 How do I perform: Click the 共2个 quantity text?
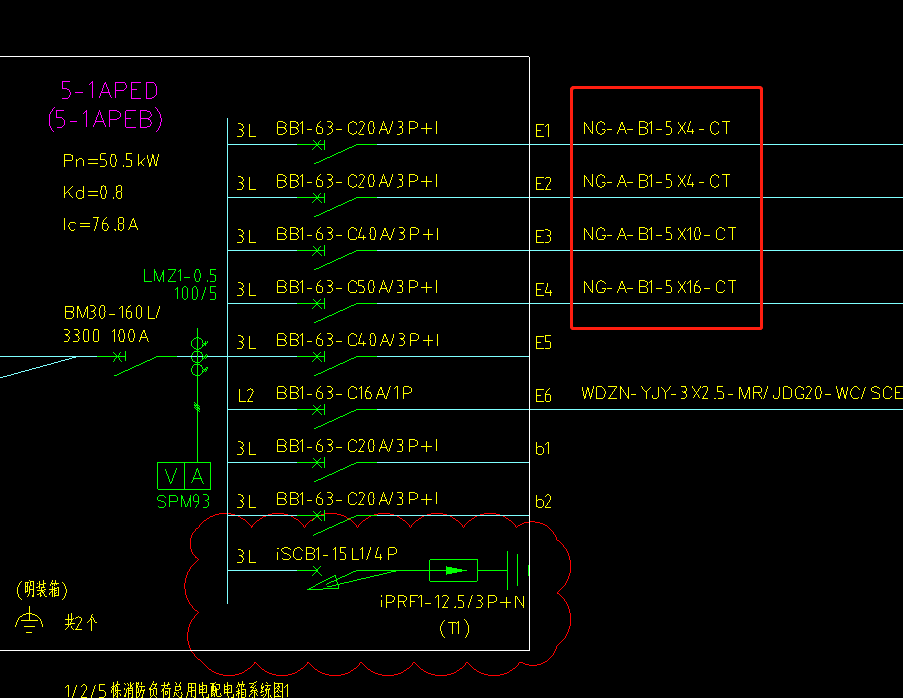click(81, 622)
